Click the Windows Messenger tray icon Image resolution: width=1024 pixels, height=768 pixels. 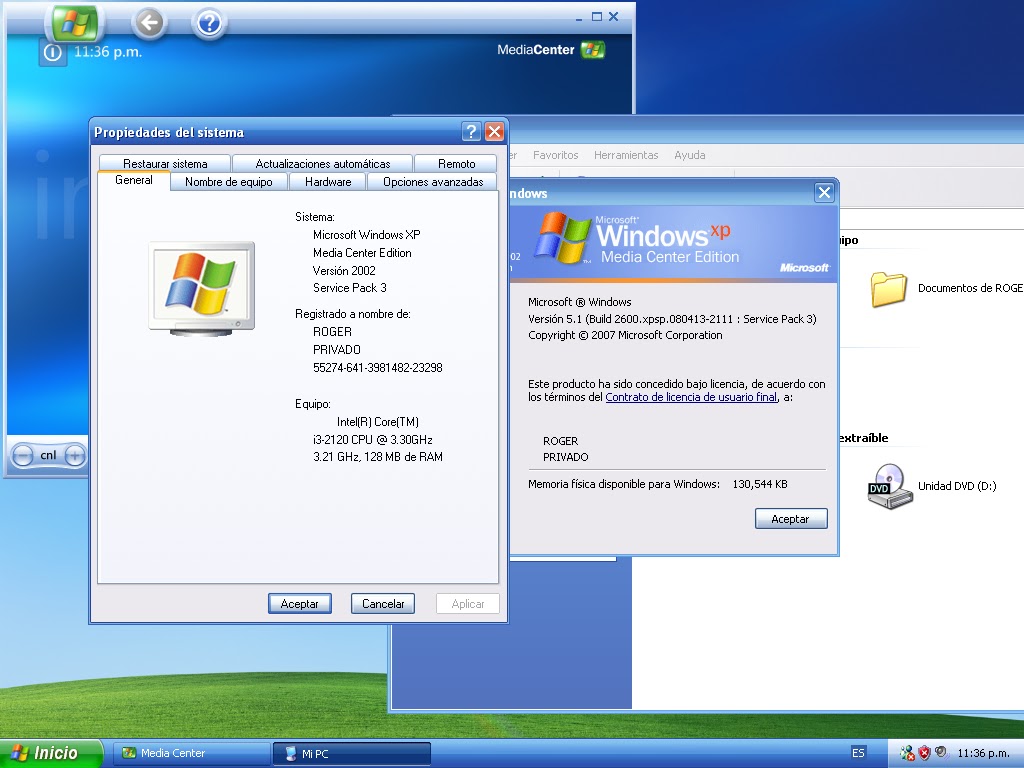(906, 751)
